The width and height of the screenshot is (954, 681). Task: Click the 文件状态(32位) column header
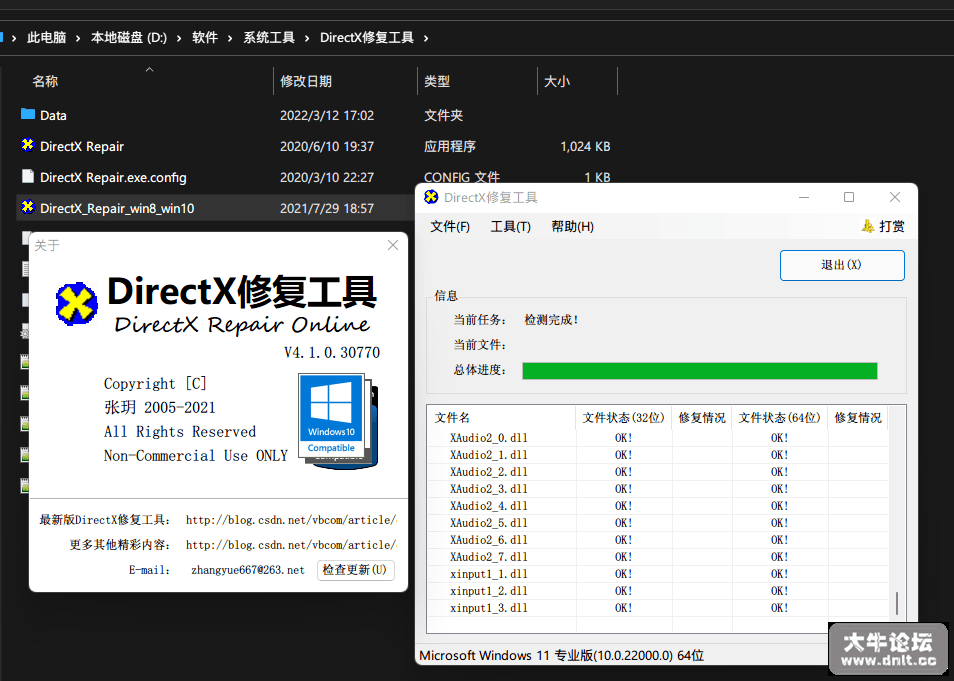(624, 418)
